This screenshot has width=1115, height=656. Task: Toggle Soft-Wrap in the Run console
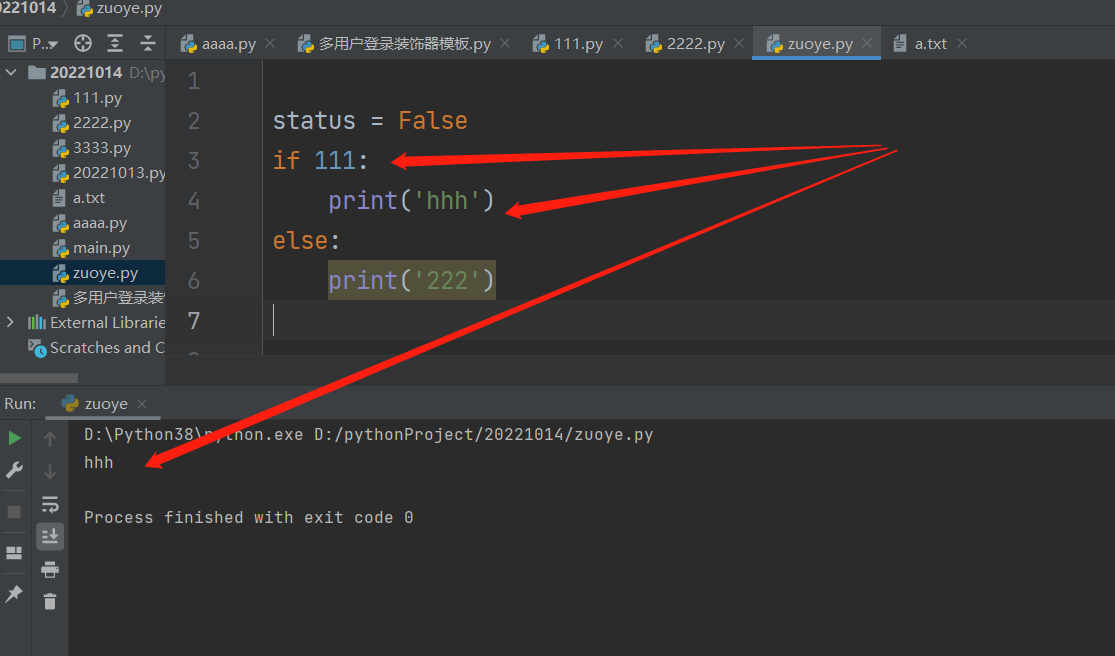(x=50, y=505)
